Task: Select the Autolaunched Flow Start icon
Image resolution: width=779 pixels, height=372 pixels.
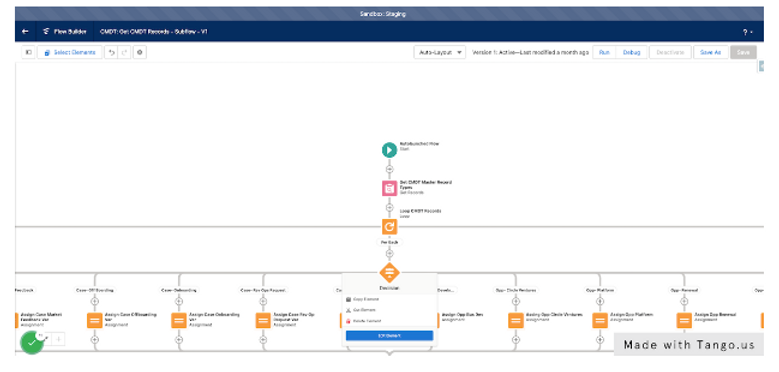Action: pos(390,150)
